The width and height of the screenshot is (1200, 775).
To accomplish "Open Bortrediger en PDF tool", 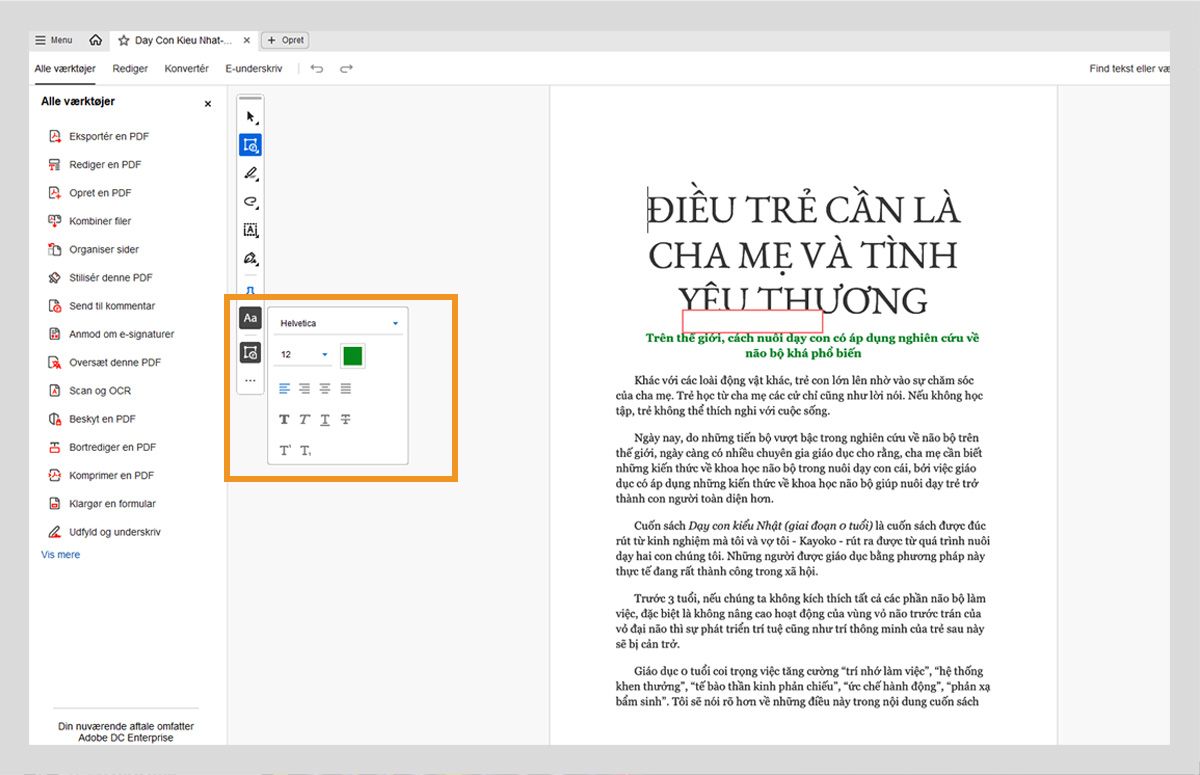I will coord(113,447).
